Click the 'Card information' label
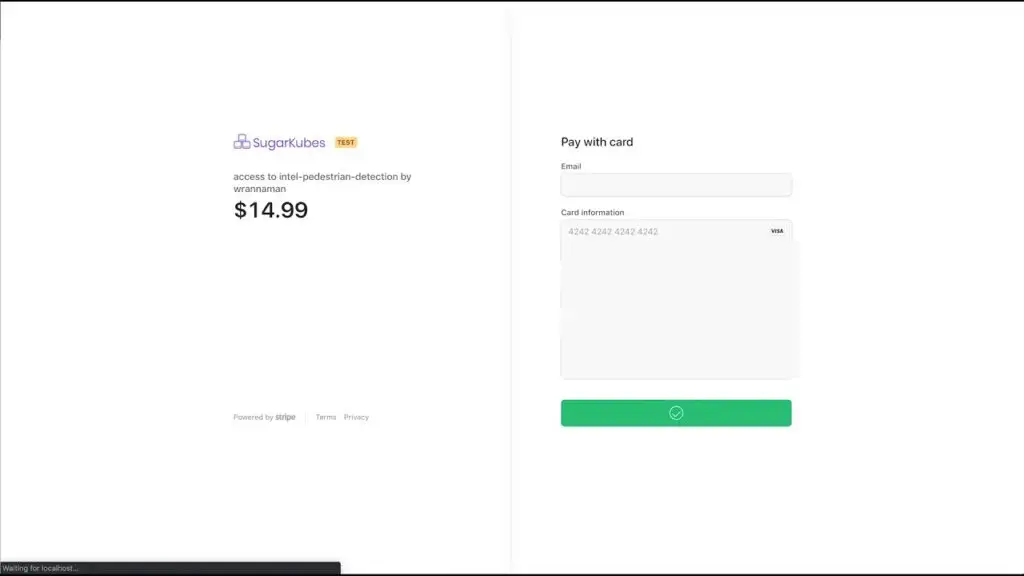Viewport: 1024px width, 576px height. coord(592,212)
